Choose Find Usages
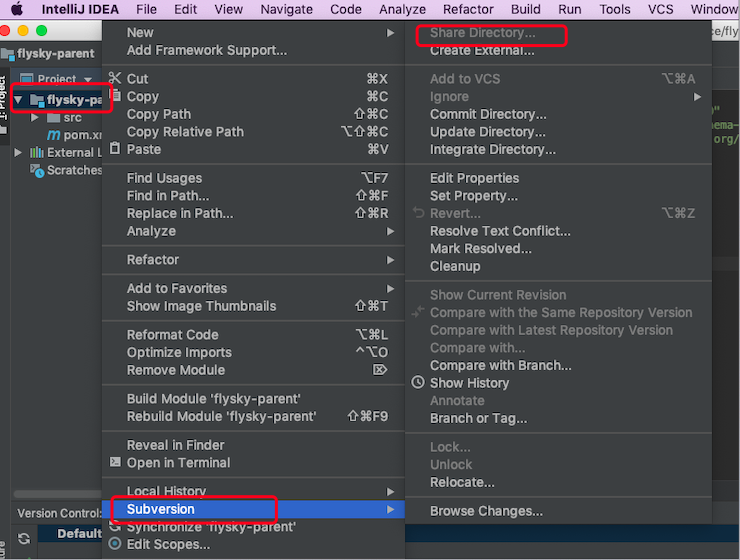 pyautogui.click(x=253, y=178)
